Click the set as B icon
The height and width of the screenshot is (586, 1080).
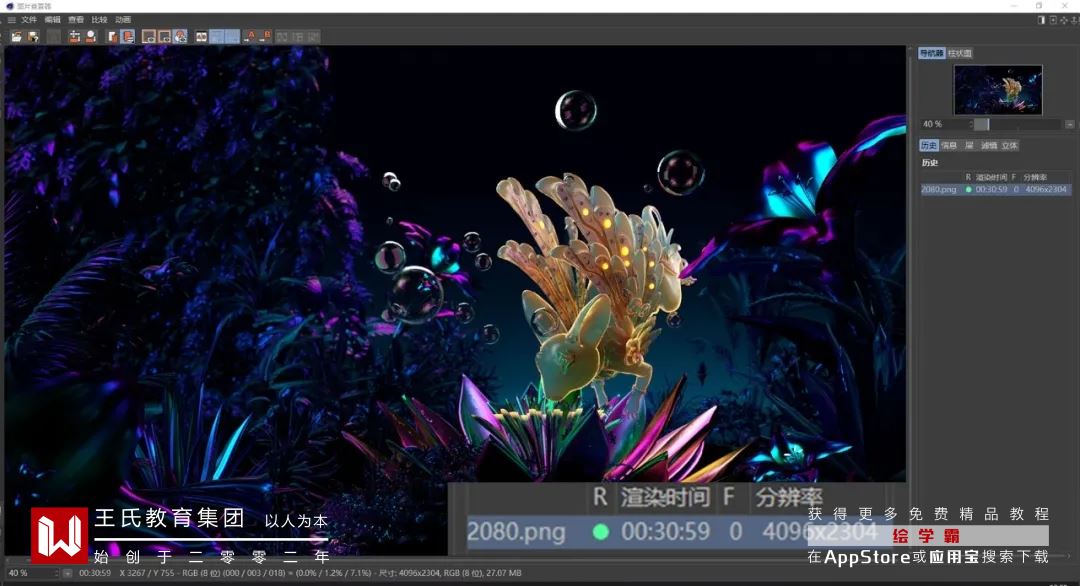click(x=266, y=36)
